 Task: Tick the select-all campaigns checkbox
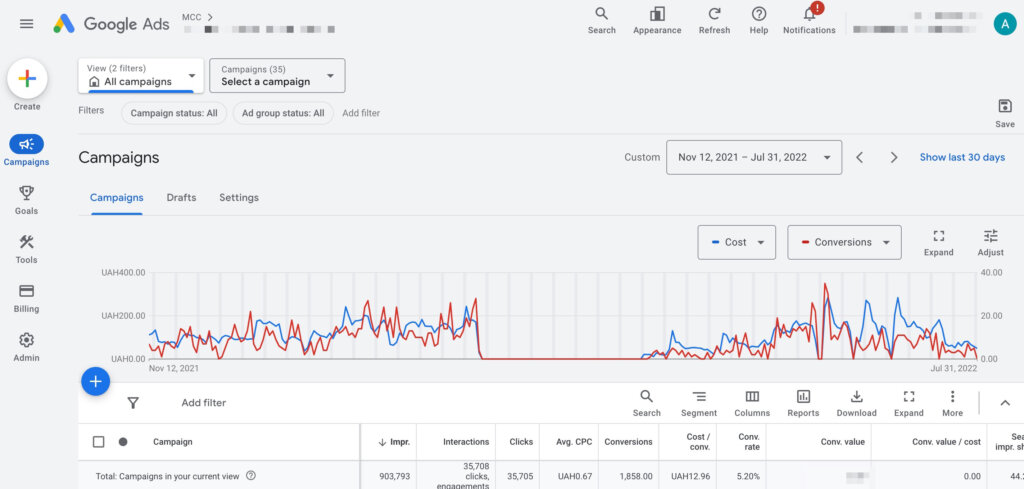[98, 441]
